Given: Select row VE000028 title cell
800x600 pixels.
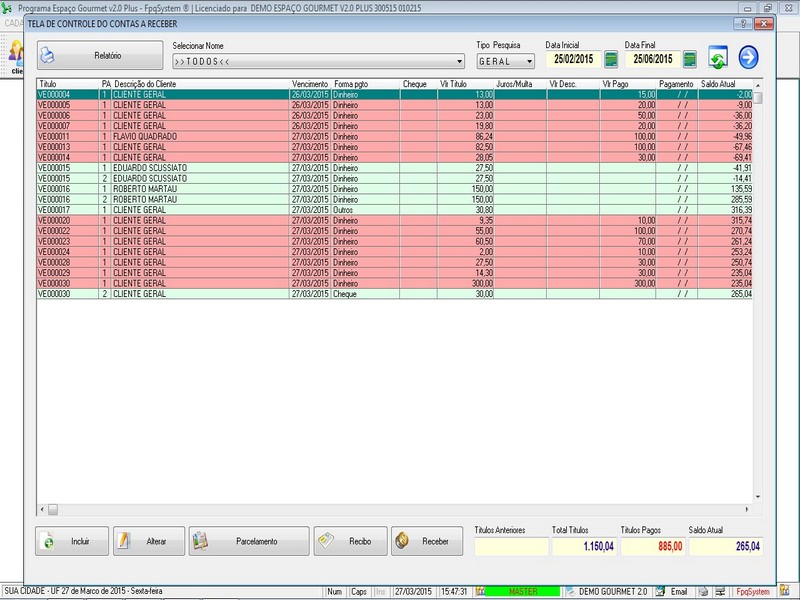Looking at the screenshot, I should (68, 262).
